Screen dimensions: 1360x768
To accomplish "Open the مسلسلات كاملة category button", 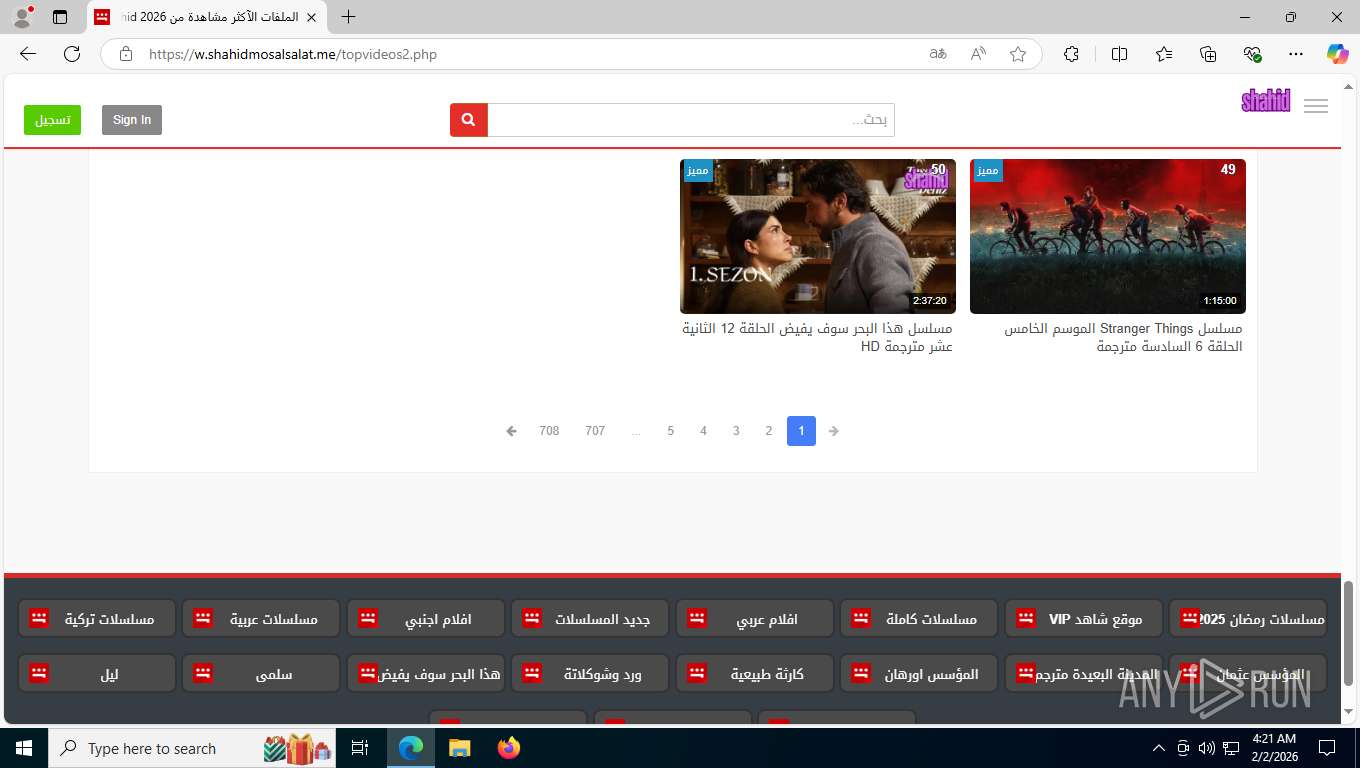I will click(x=919, y=618).
